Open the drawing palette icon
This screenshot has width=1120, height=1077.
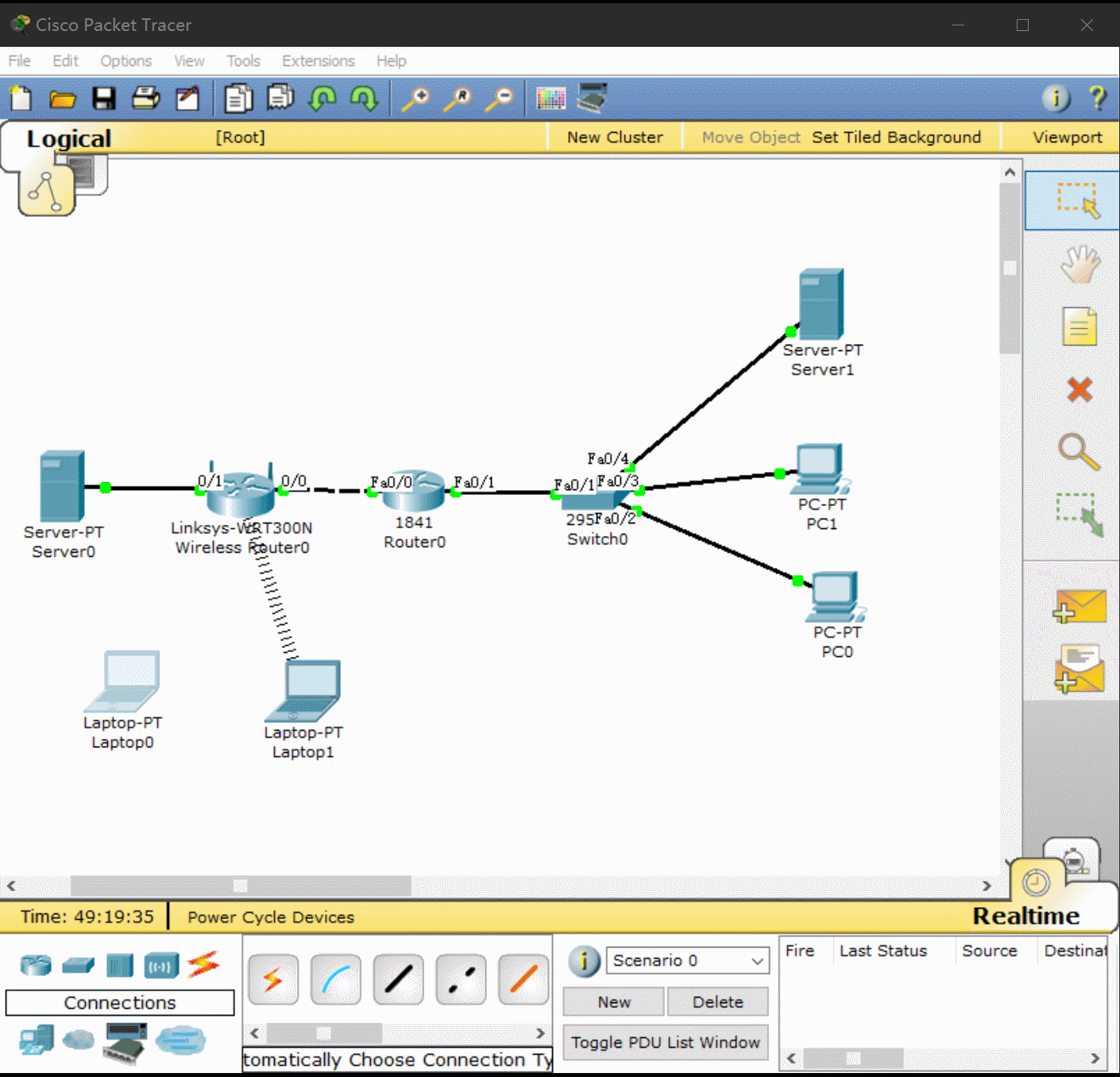click(x=550, y=98)
